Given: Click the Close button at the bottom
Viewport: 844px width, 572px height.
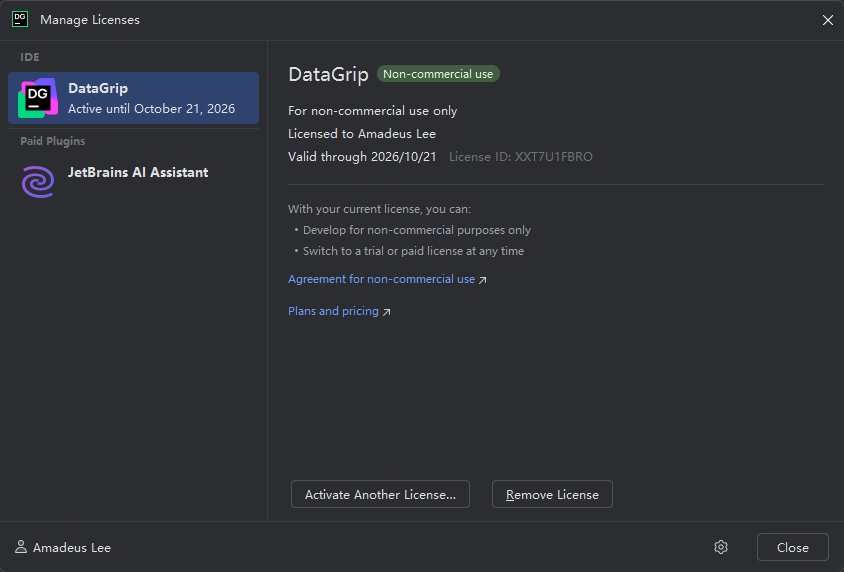Looking at the screenshot, I should click(x=792, y=547).
